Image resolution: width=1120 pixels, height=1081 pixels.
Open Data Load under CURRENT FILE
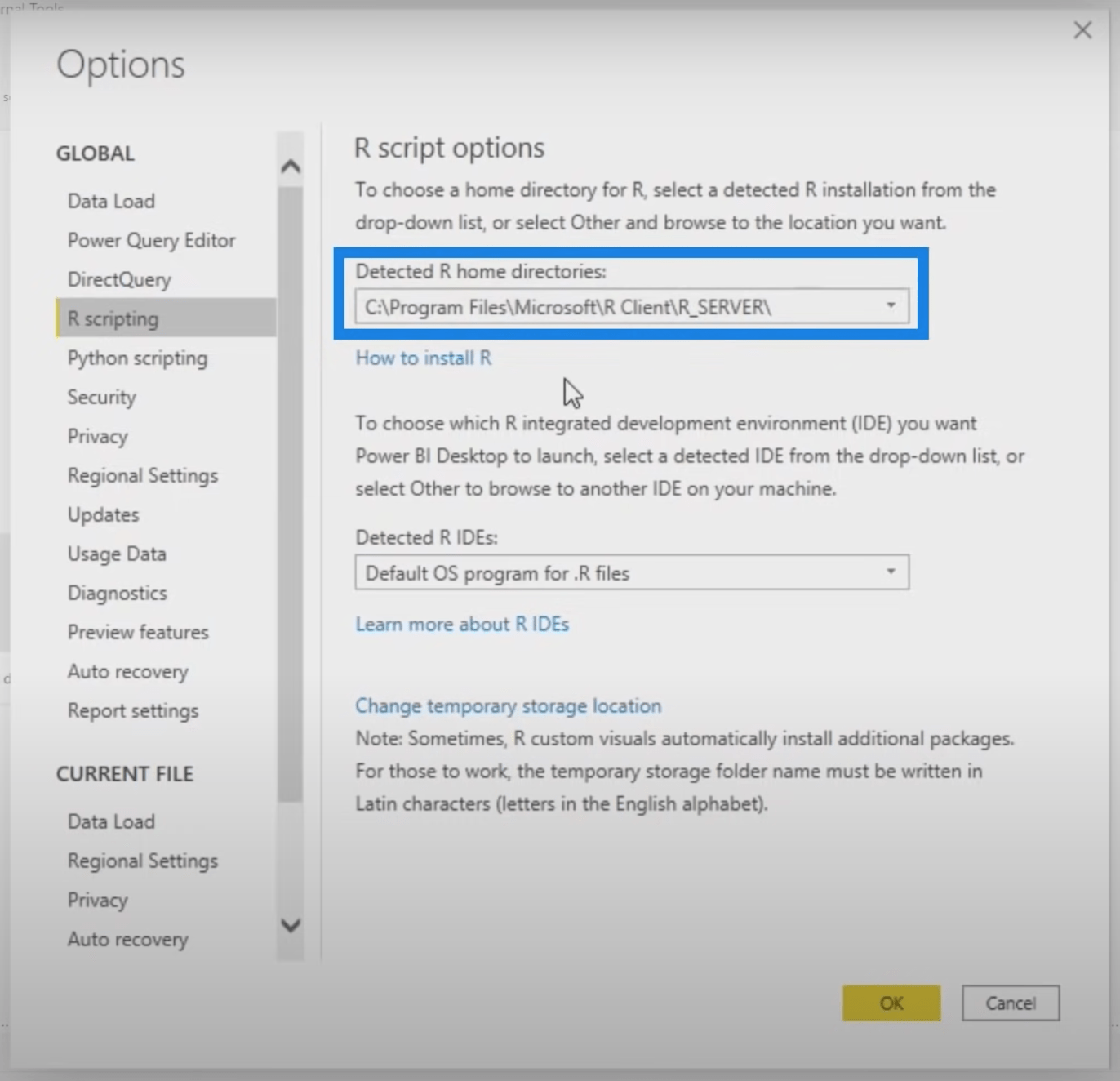click(111, 821)
